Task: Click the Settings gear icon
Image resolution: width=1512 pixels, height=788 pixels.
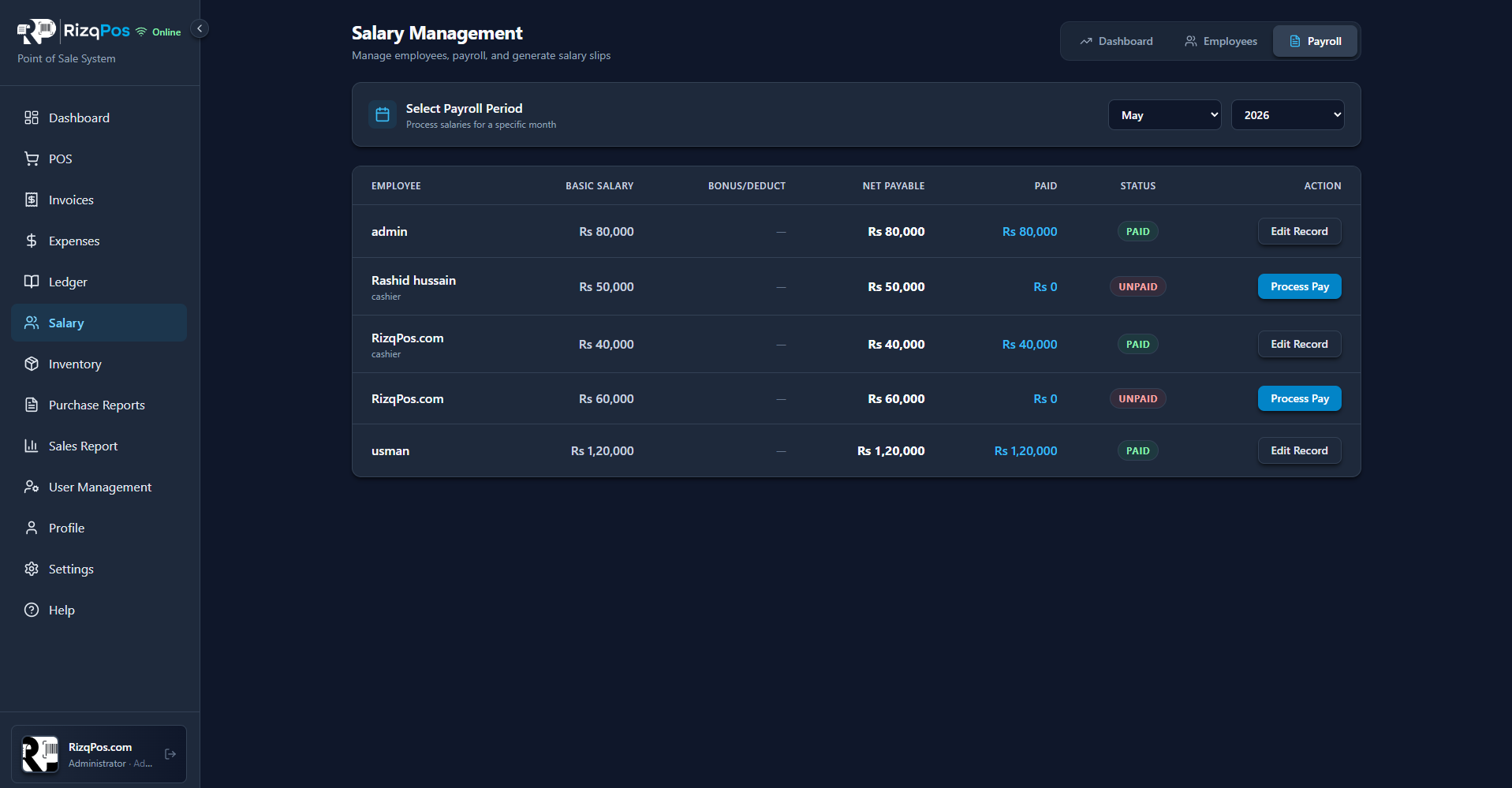Action: click(32, 569)
